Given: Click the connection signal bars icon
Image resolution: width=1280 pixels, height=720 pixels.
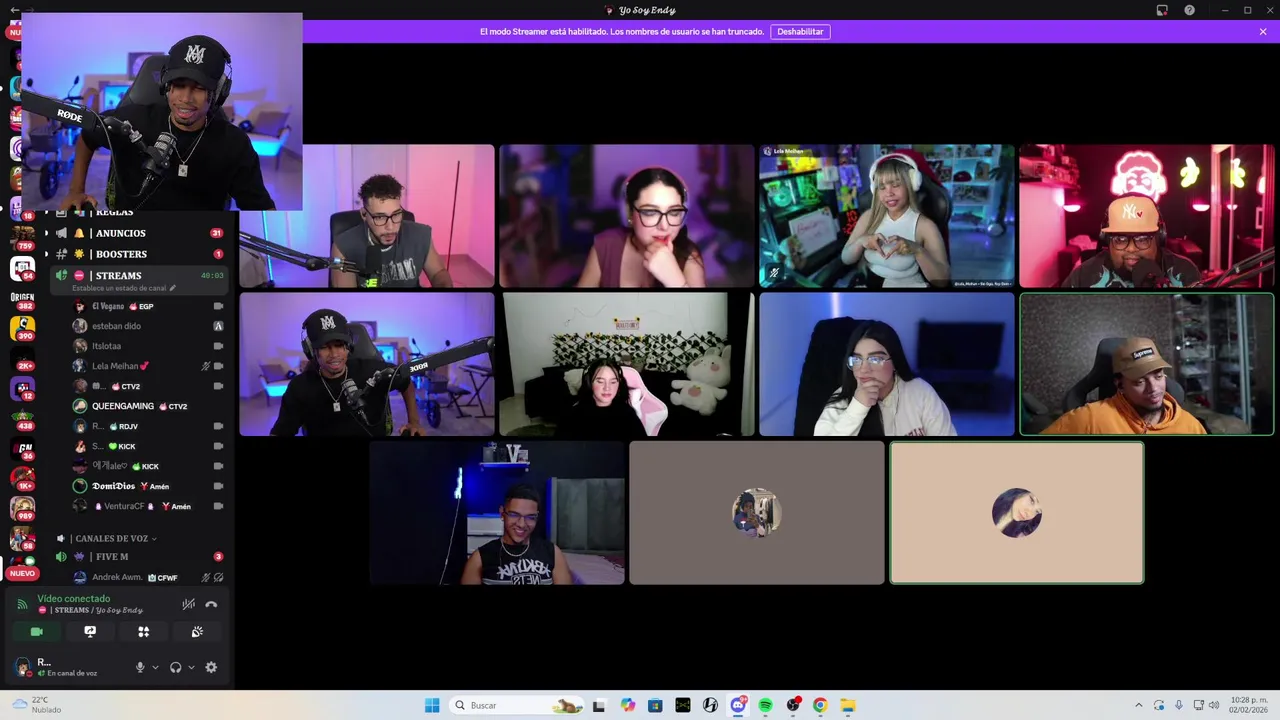Looking at the screenshot, I should (22, 604).
